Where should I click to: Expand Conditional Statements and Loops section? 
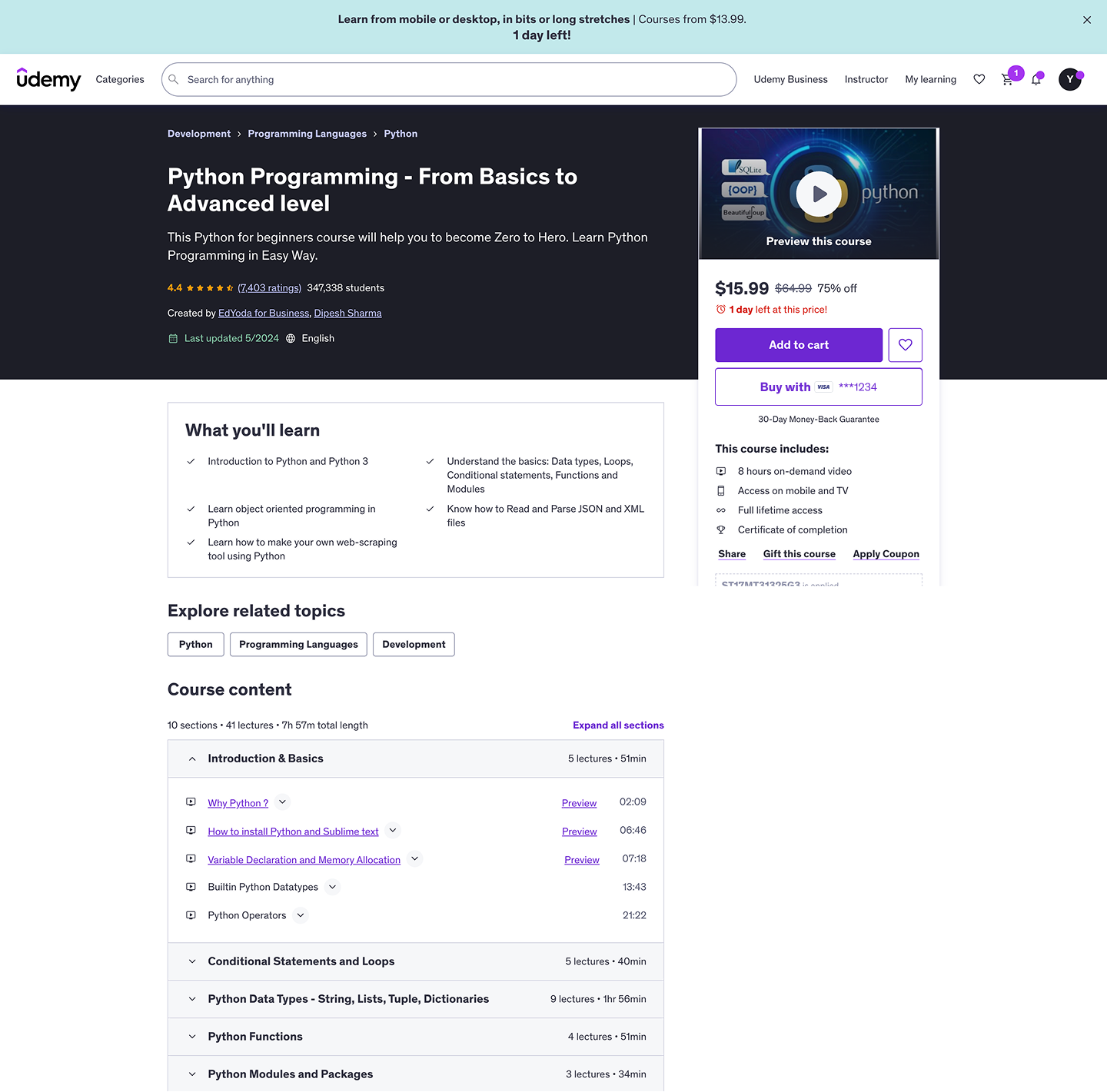coord(415,961)
